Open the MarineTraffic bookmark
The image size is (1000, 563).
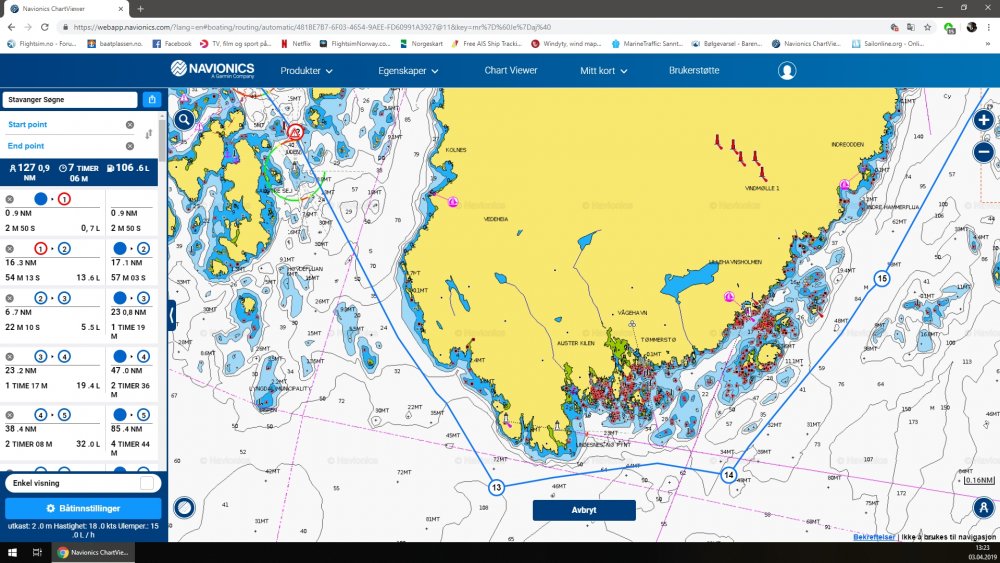(647, 44)
